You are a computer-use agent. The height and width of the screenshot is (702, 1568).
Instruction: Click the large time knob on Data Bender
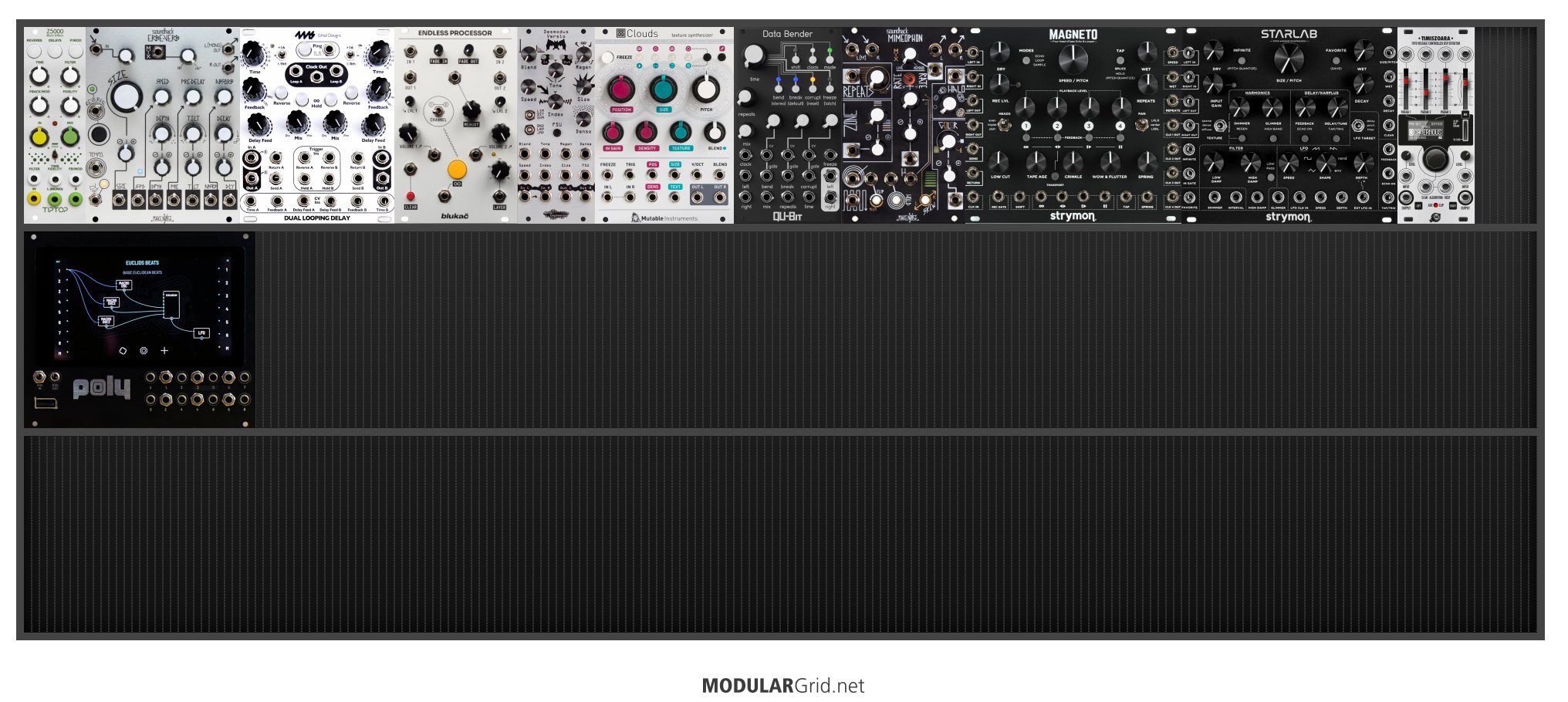tap(754, 56)
